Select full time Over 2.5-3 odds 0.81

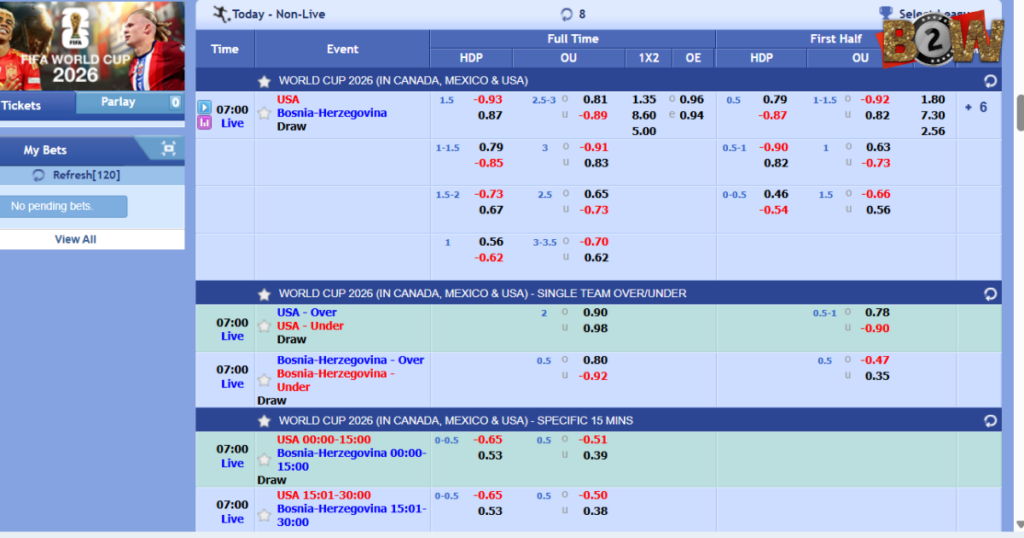click(x=595, y=100)
